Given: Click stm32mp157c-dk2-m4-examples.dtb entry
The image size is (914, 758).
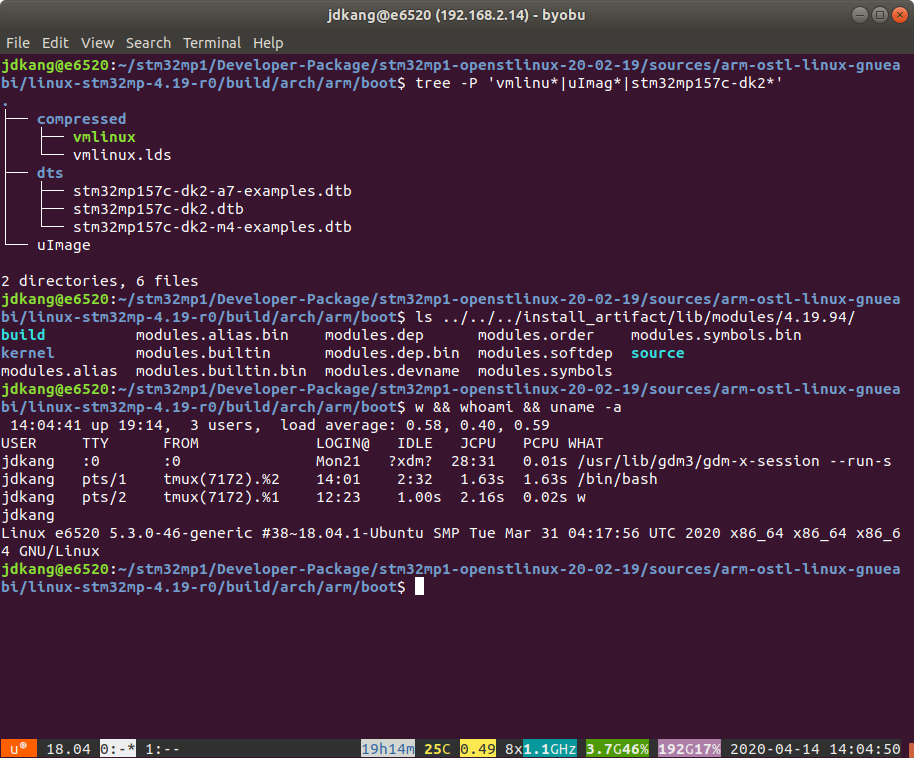Looking at the screenshot, I should coord(212,227).
